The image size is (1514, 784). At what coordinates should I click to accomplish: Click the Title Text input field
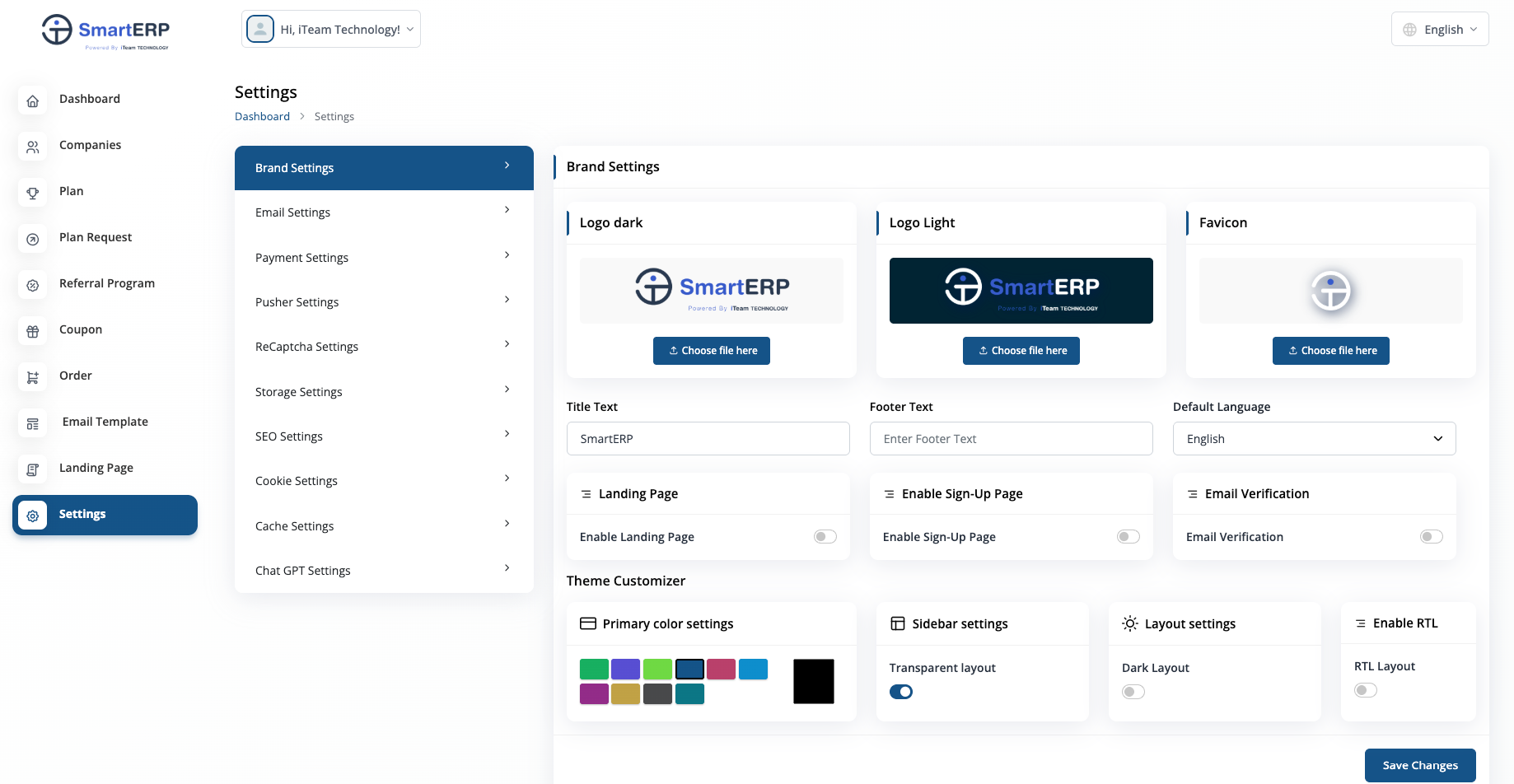coord(708,439)
